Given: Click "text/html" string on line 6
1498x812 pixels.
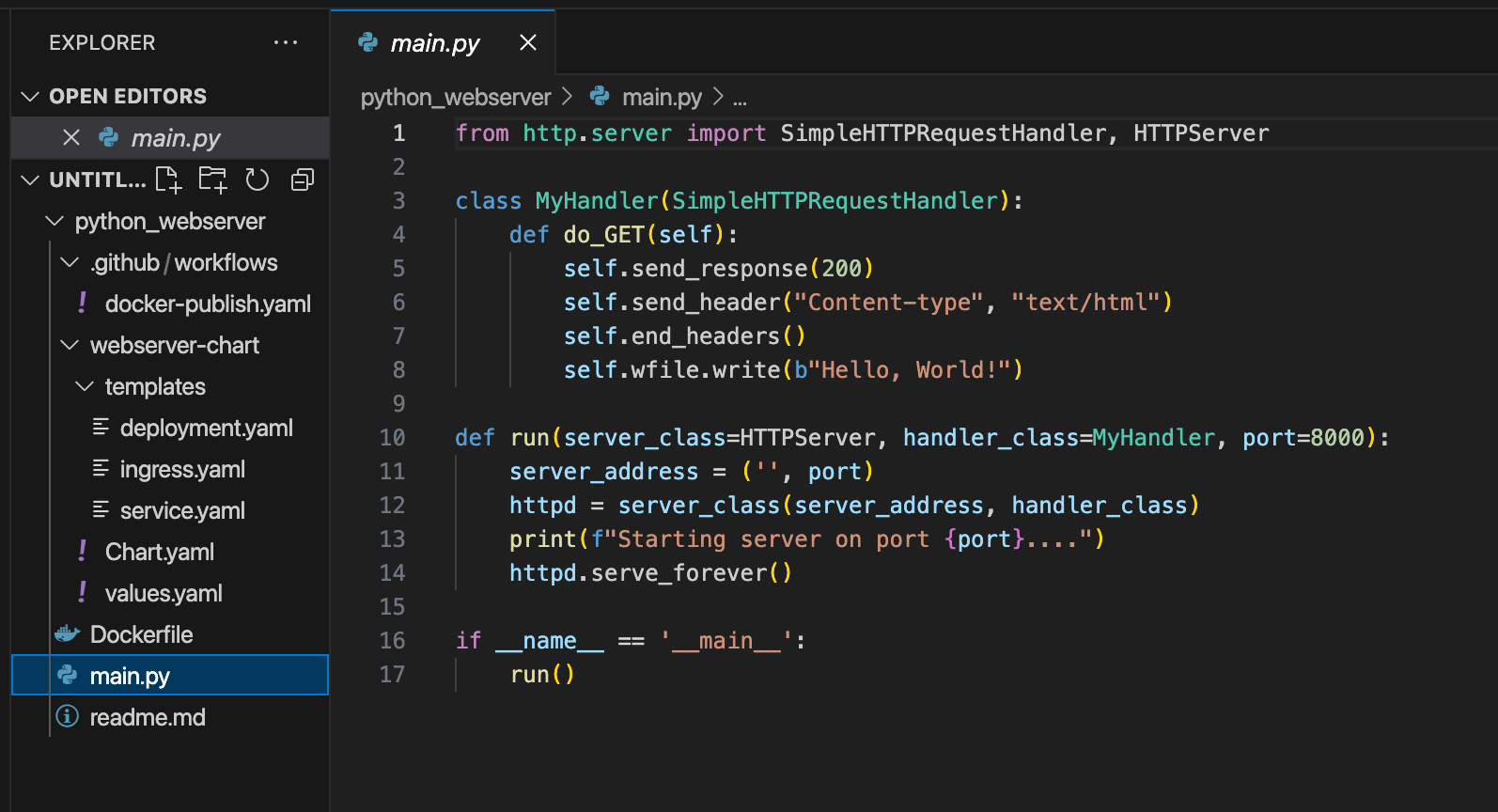Looking at the screenshot, I should coord(1085,302).
